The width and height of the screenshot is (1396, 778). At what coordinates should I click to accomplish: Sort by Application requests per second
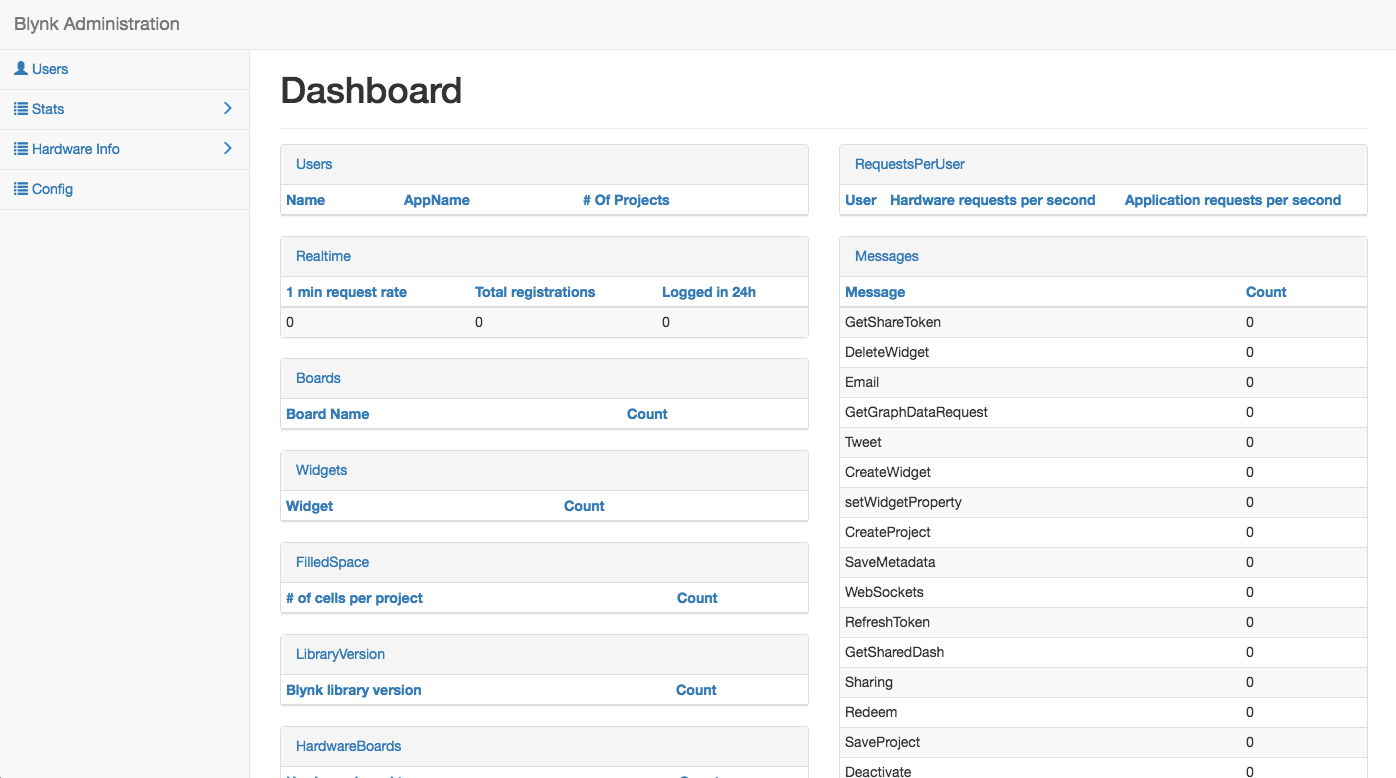coord(1233,200)
